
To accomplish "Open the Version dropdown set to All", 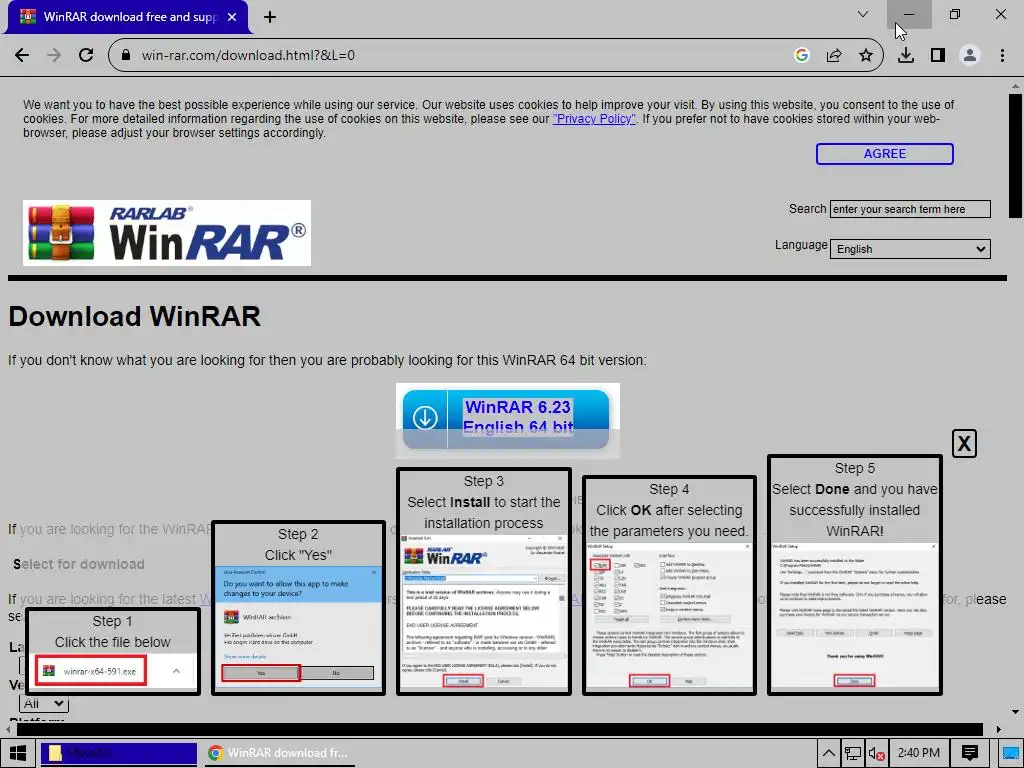I will click(44, 703).
